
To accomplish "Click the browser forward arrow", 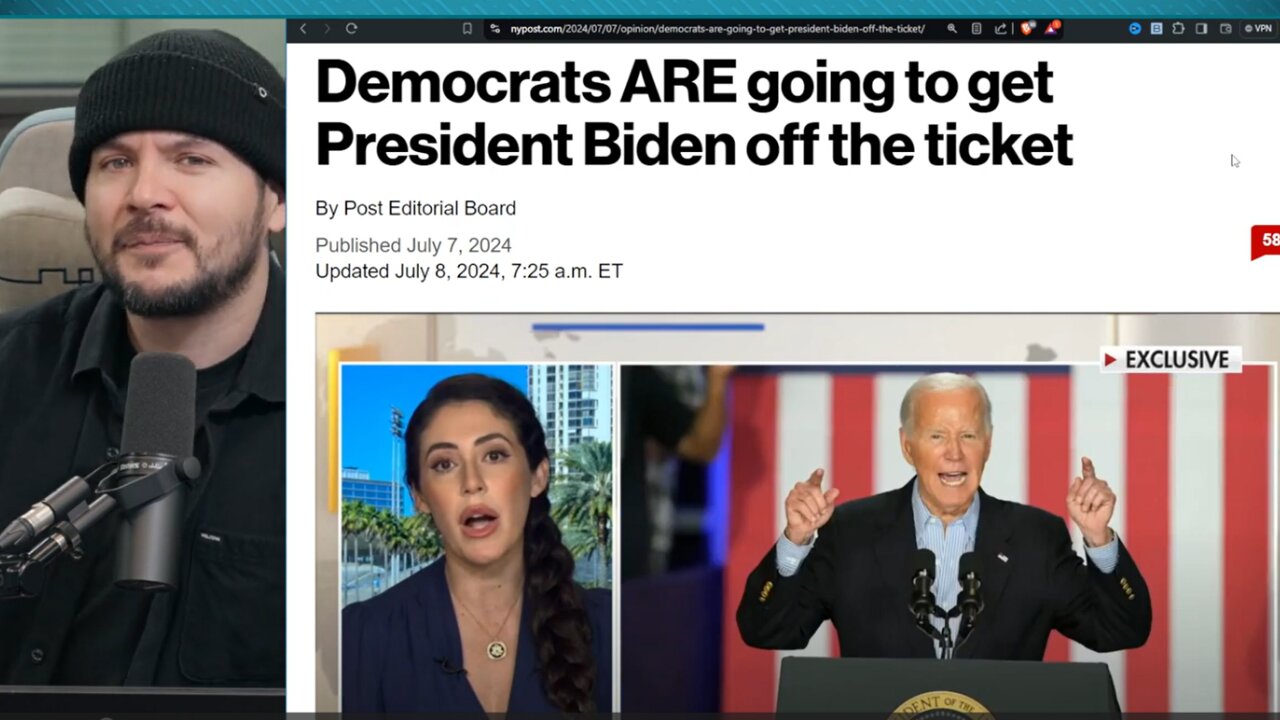I will tap(326, 29).
